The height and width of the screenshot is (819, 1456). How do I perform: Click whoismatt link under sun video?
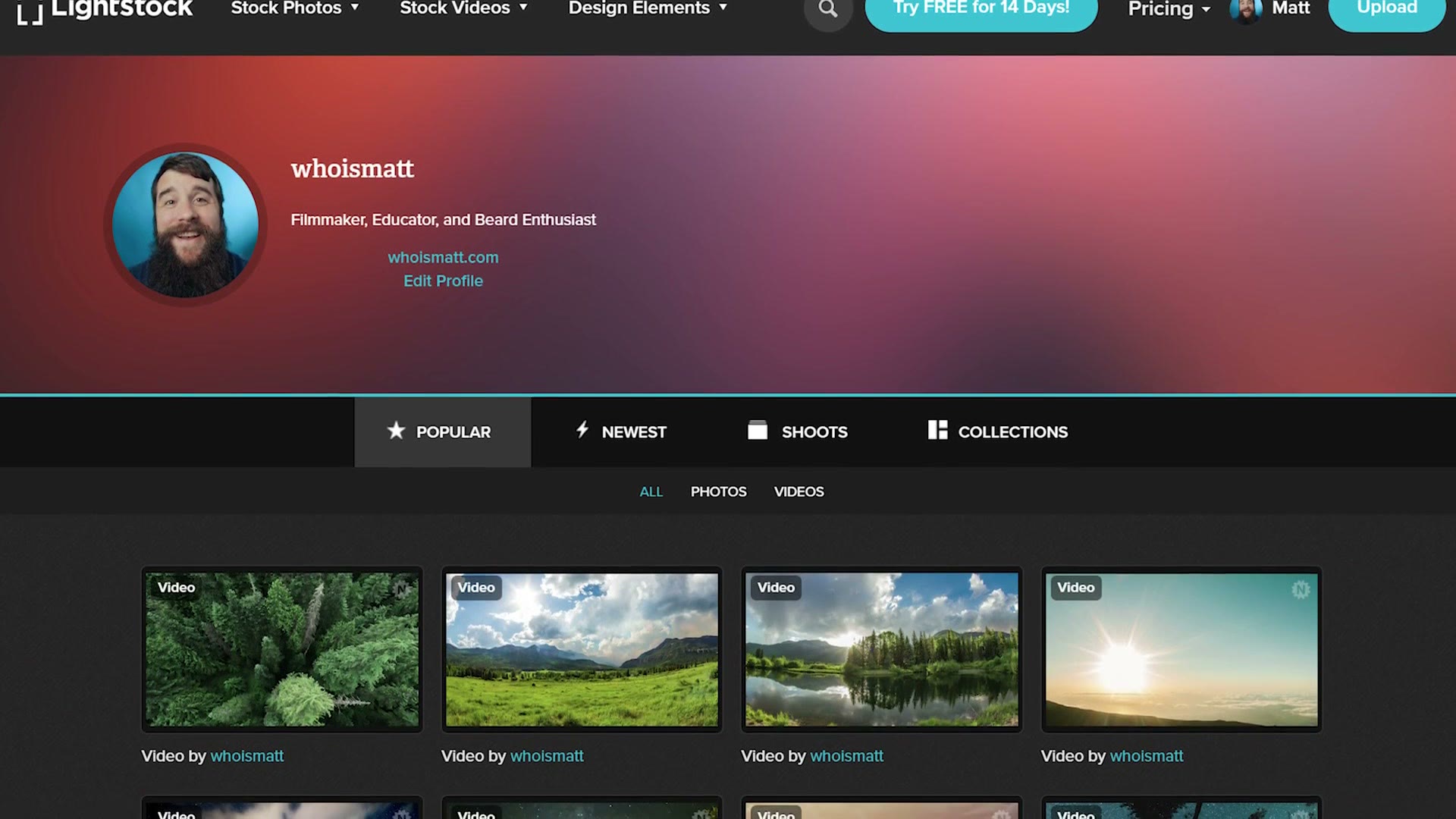point(1147,756)
